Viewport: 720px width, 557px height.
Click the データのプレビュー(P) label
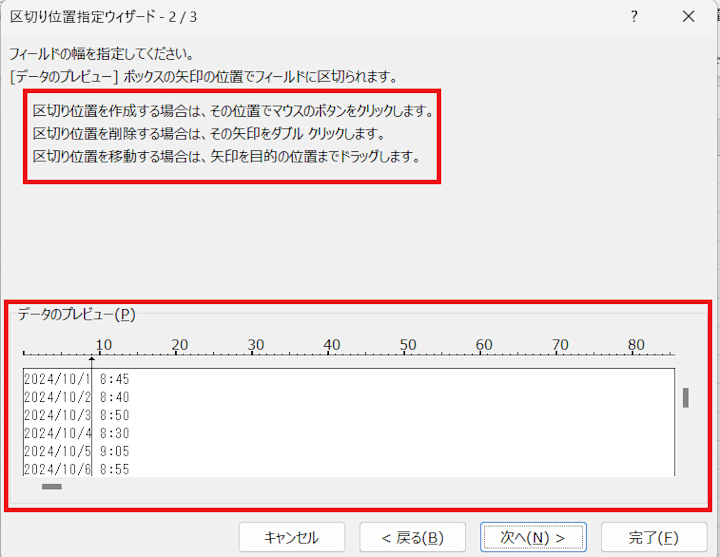[x=76, y=315]
